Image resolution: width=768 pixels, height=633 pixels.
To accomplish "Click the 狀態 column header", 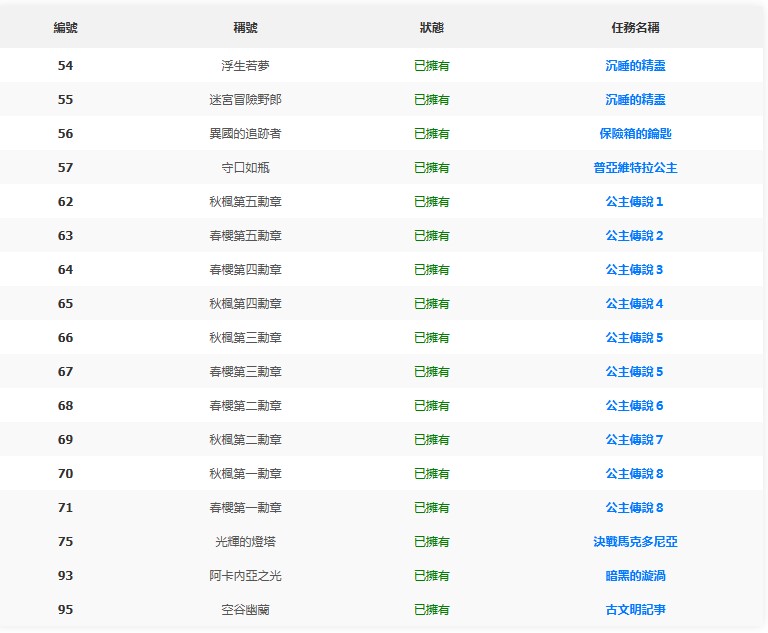I will 432,28.
